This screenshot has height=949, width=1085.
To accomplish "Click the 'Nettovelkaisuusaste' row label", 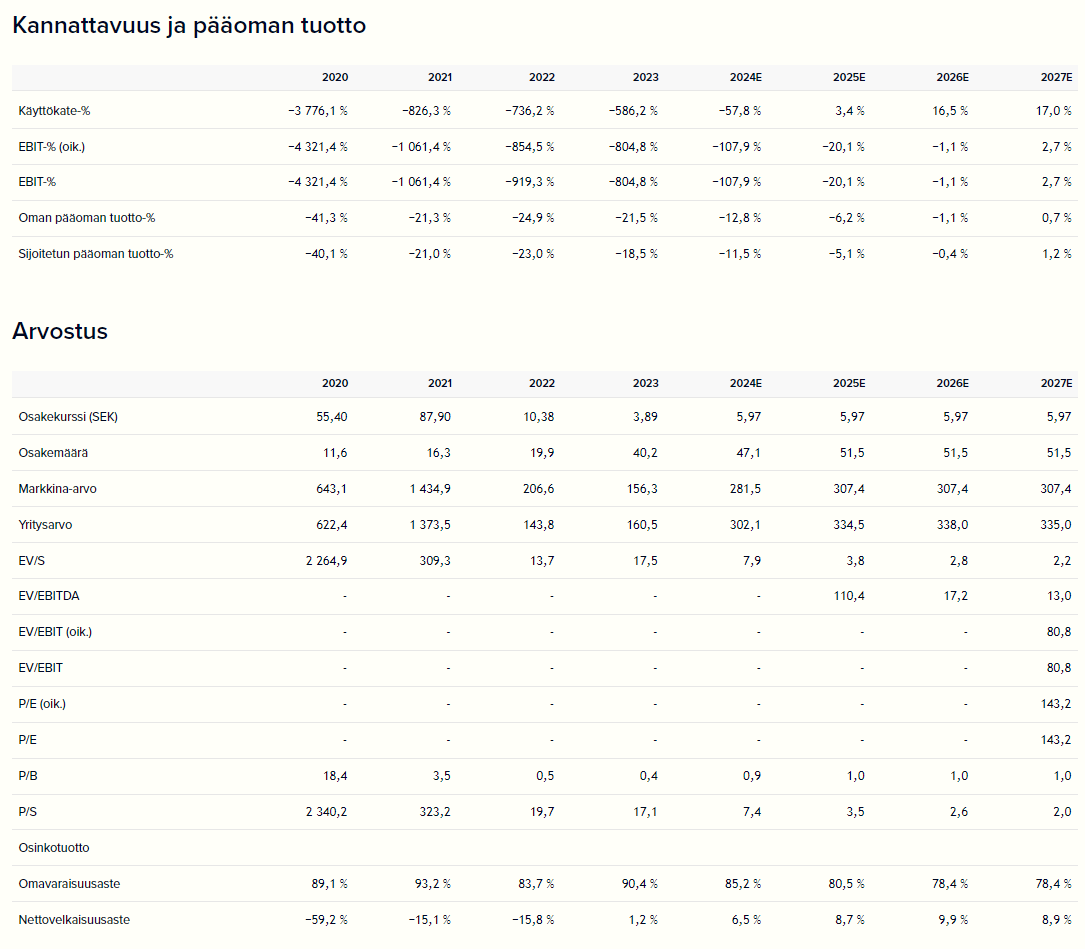I will click(x=74, y=920).
